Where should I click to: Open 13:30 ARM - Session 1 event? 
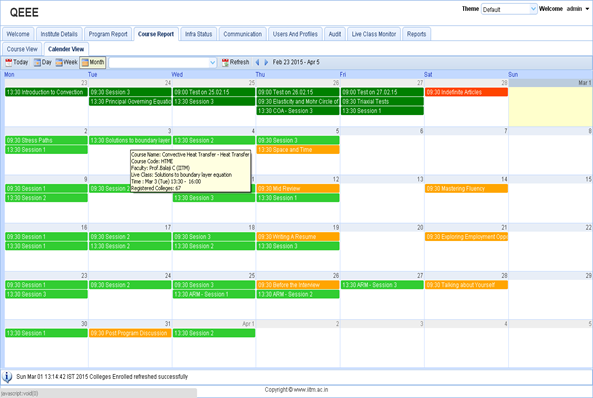(x=214, y=294)
